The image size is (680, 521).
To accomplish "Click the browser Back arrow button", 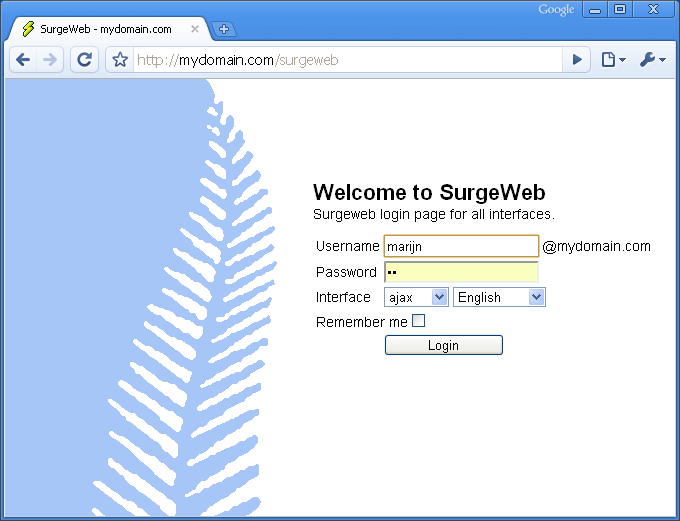I will pos(23,60).
